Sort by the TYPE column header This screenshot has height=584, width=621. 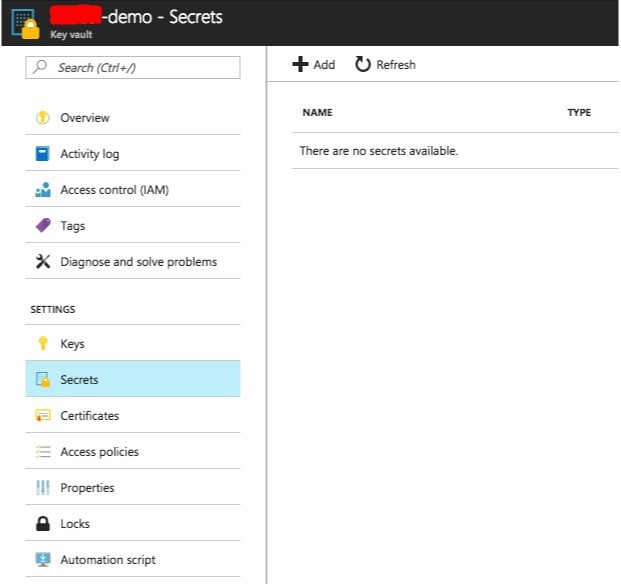pyautogui.click(x=579, y=112)
